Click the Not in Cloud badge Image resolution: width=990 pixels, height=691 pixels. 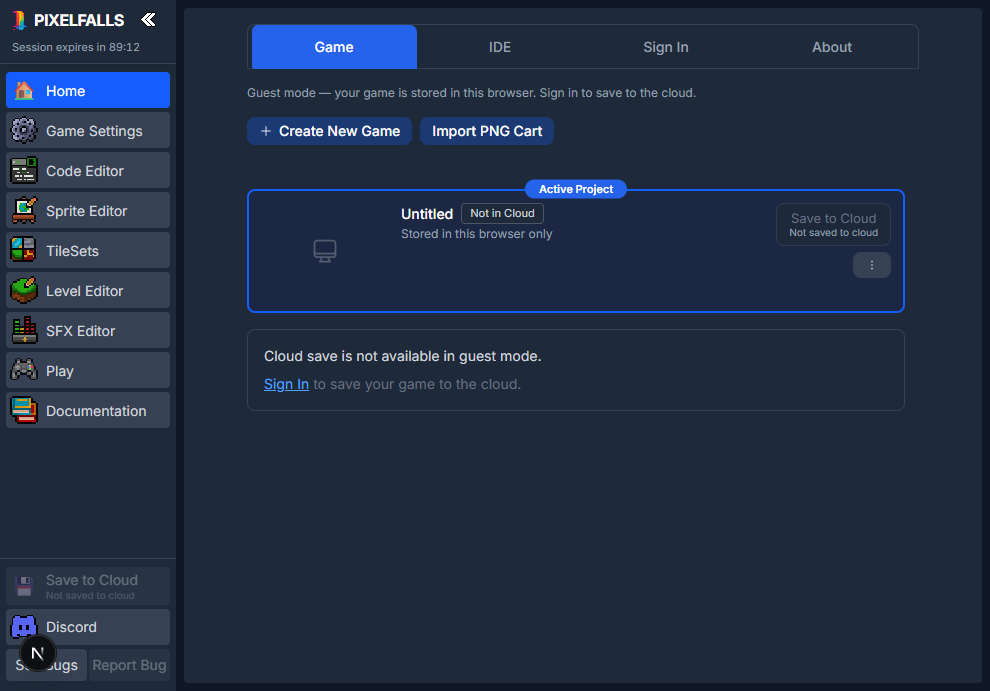tap(502, 213)
